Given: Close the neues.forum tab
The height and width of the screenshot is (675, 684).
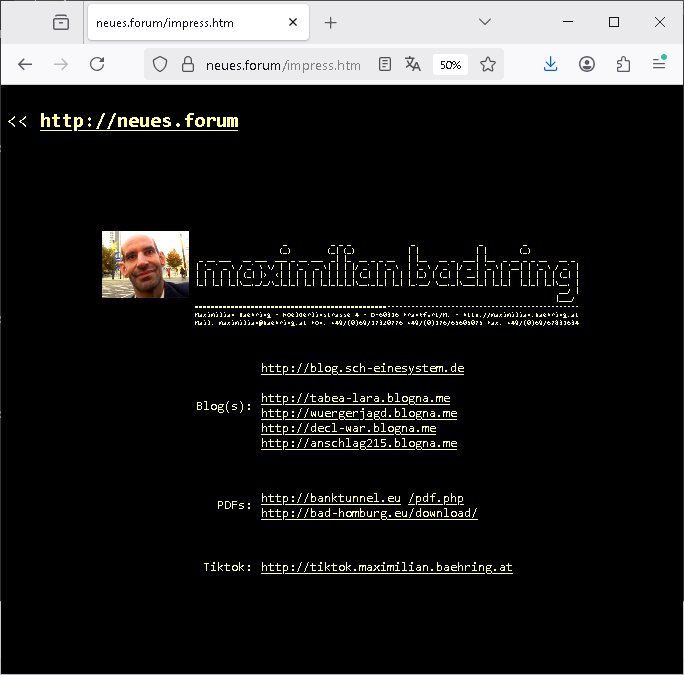Looking at the screenshot, I should [x=292, y=22].
